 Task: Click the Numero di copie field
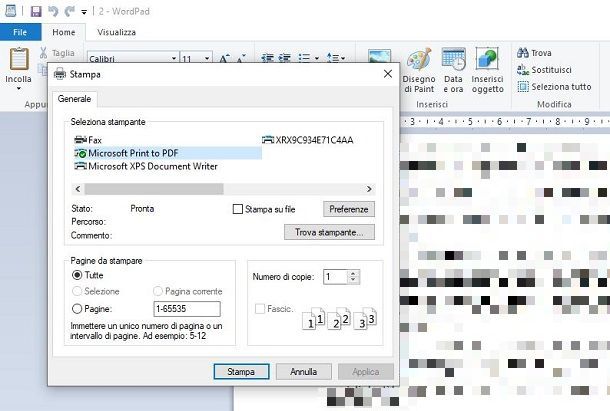(x=335, y=277)
